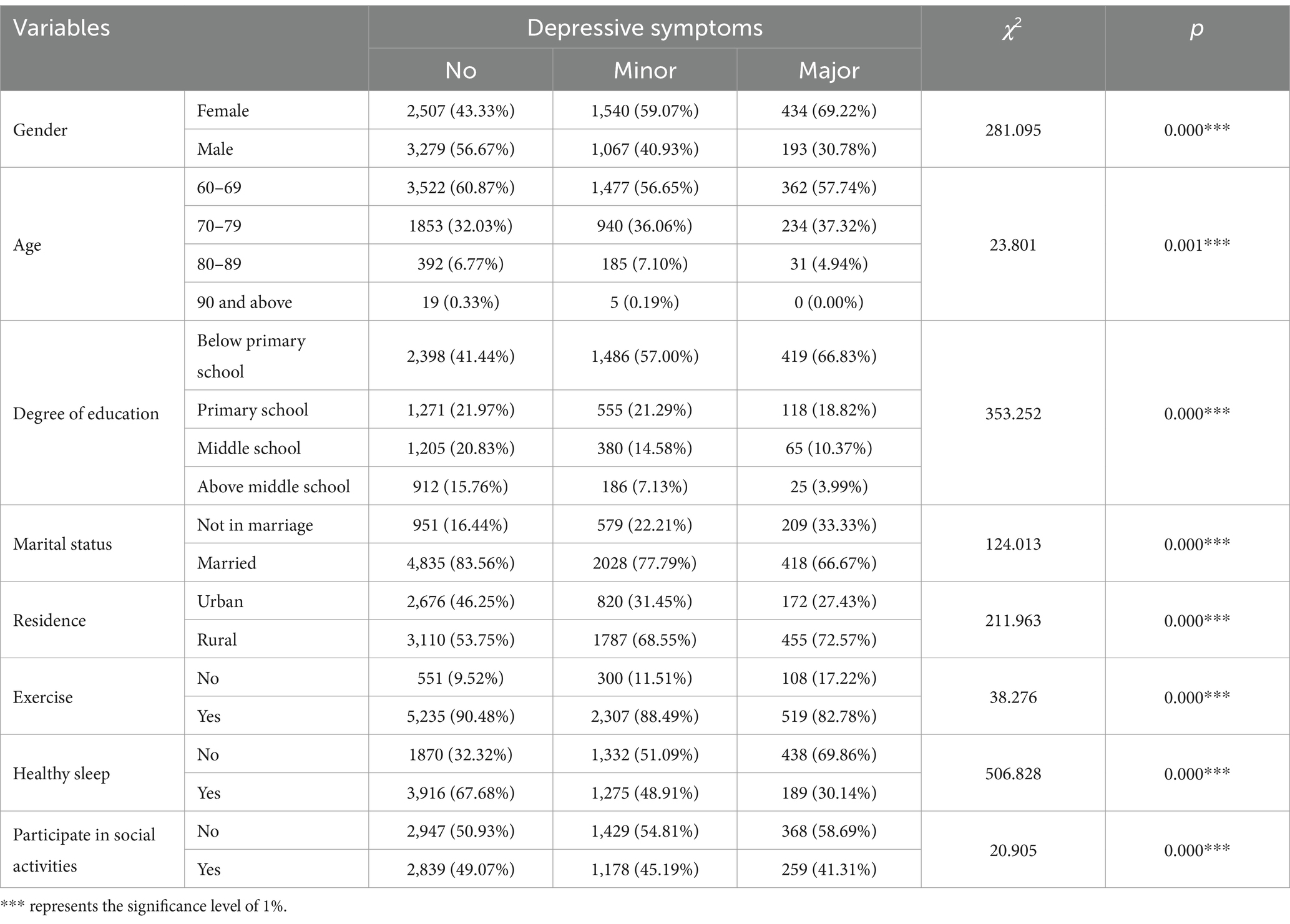Screen dimensions: 1290x924
Task: Click the p column header
Action: coord(1197,48)
